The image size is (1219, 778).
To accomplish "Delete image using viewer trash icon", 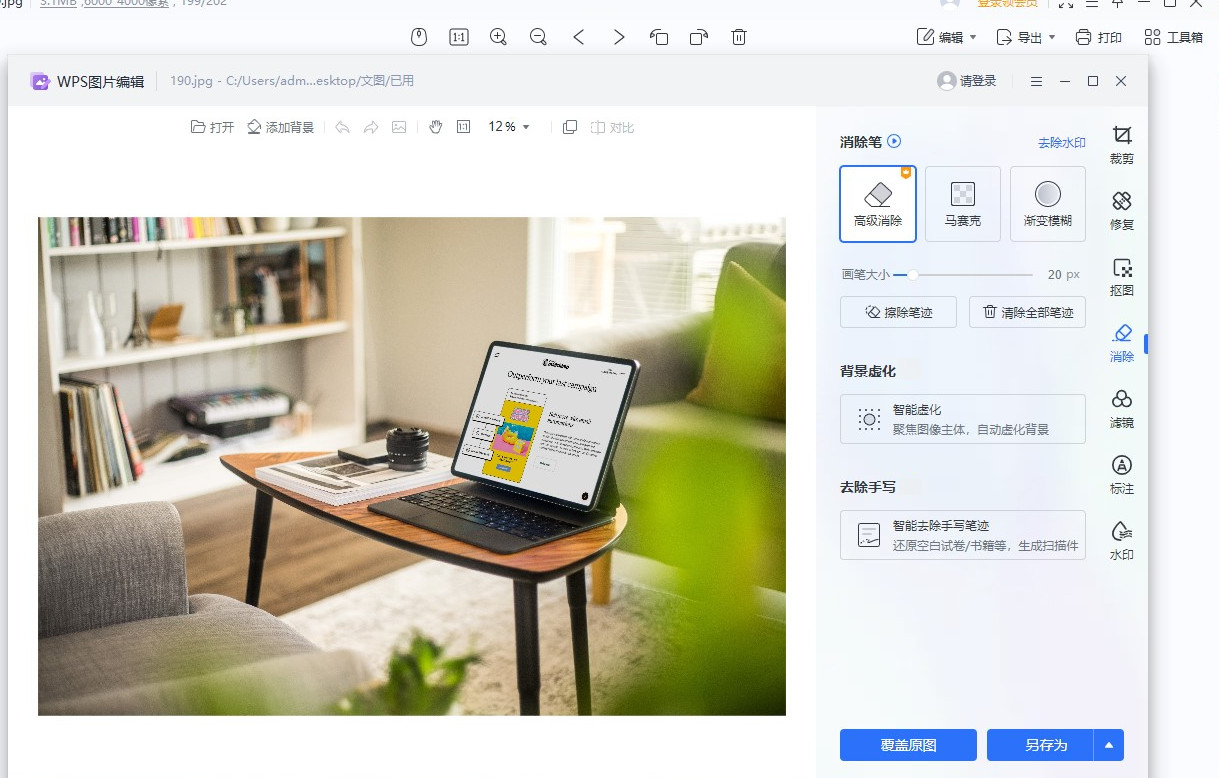I will pos(739,37).
